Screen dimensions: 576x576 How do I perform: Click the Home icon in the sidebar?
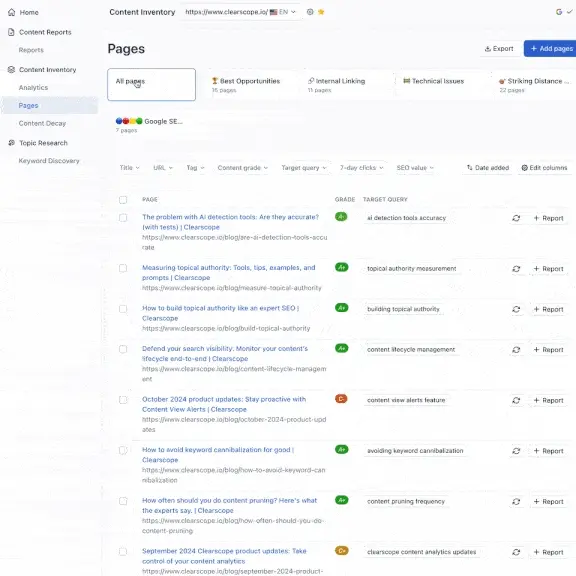(11, 12)
